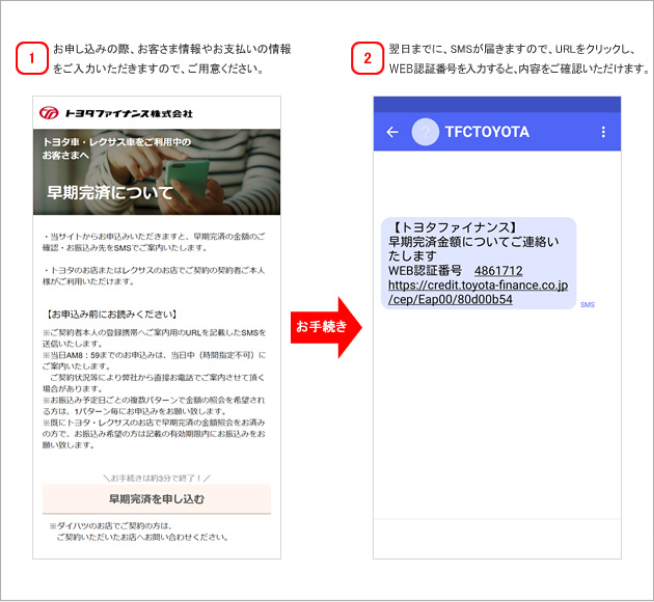Tap the TFCTOYOTA sender name

[487, 132]
